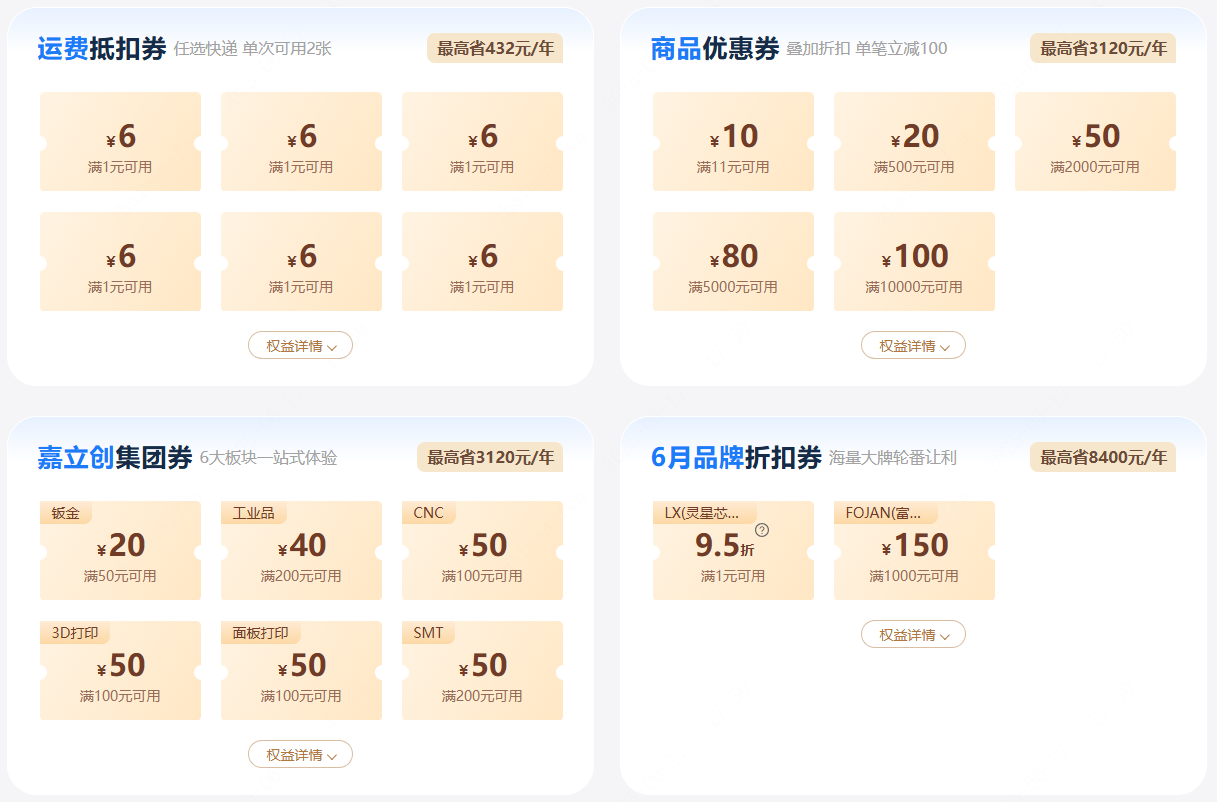This screenshot has width=1217, height=802.
Task: Expand 权益详情 under 商品优惠券
Action: click(913, 346)
